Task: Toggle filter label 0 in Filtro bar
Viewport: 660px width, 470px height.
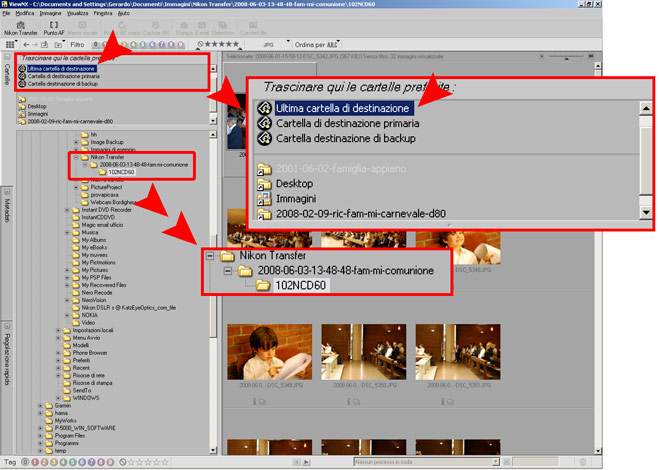Action: tap(96, 45)
